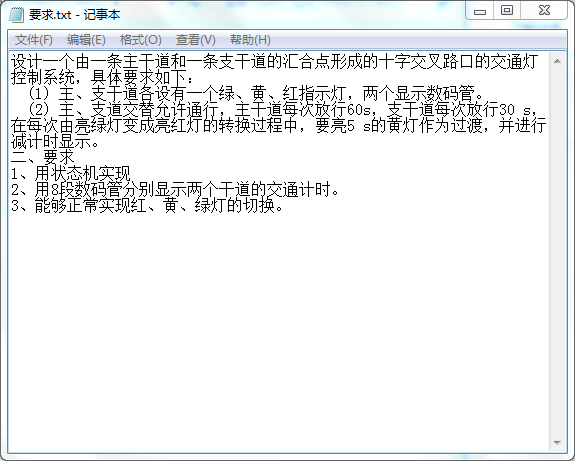The image size is (575, 461).
Task: Click the scrollbar down arrow
Action: (557, 443)
